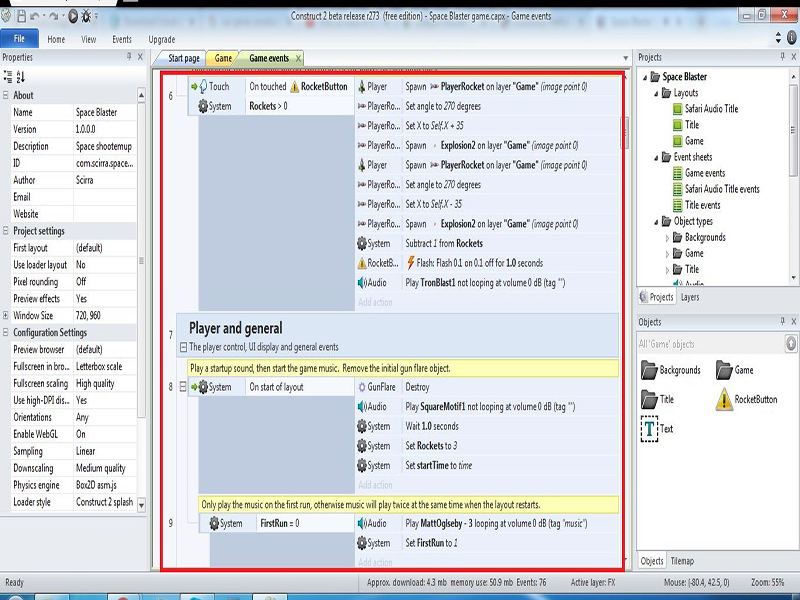Select the FirstRun = 0 condition
Screen dimensions: 800x600
306,523
